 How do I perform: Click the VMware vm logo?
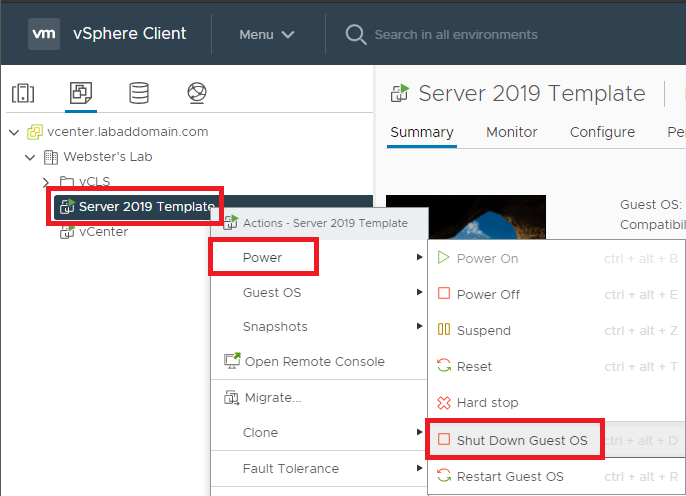[x=44, y=34]
